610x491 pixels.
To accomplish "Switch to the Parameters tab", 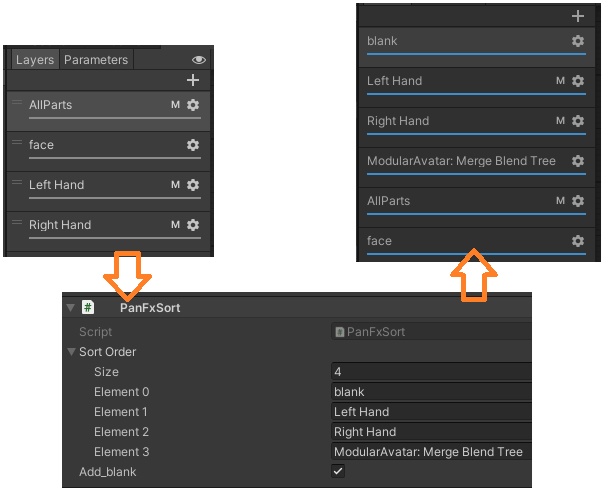I will [x=96, y=60].
